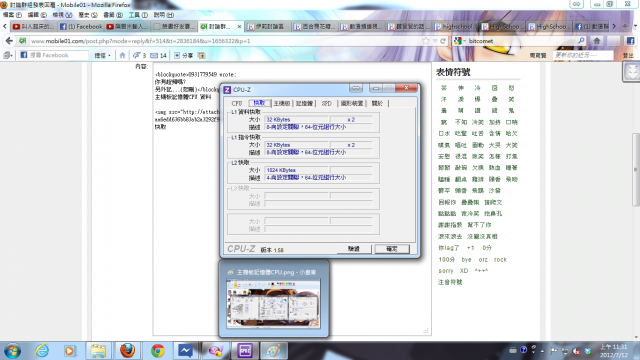Insert the rock emoticon
The height and width of the screenshot is (360, 640).
(x=500, y=259)
